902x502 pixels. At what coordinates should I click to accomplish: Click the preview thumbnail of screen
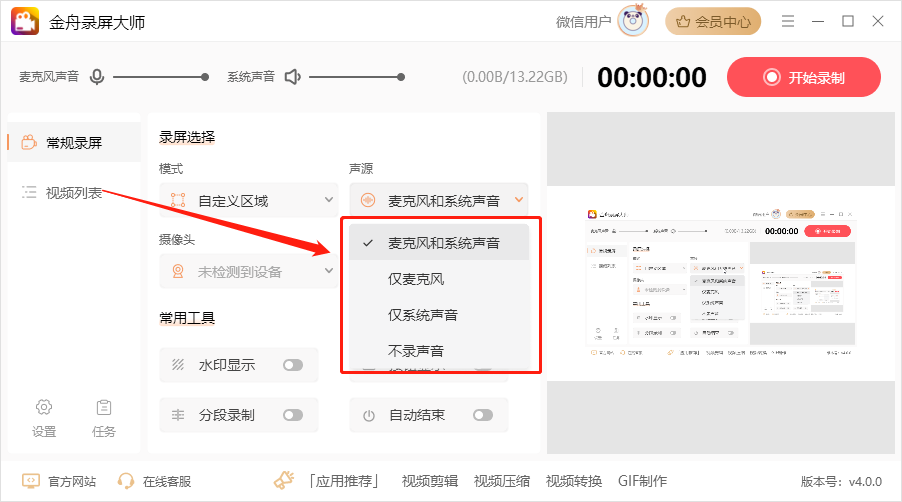click(721, 282)
